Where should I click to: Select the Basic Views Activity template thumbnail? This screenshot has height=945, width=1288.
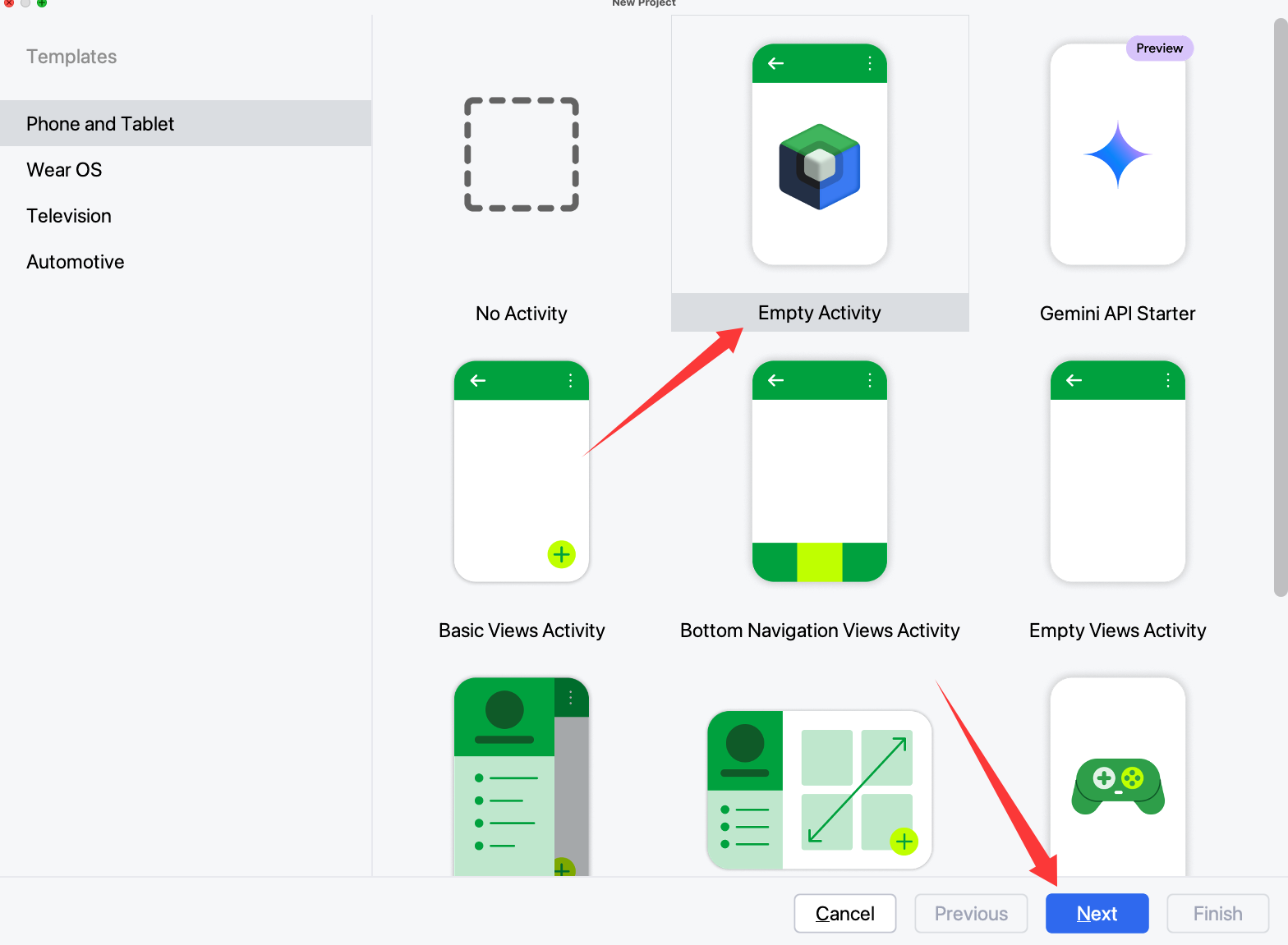pos(521,471)
